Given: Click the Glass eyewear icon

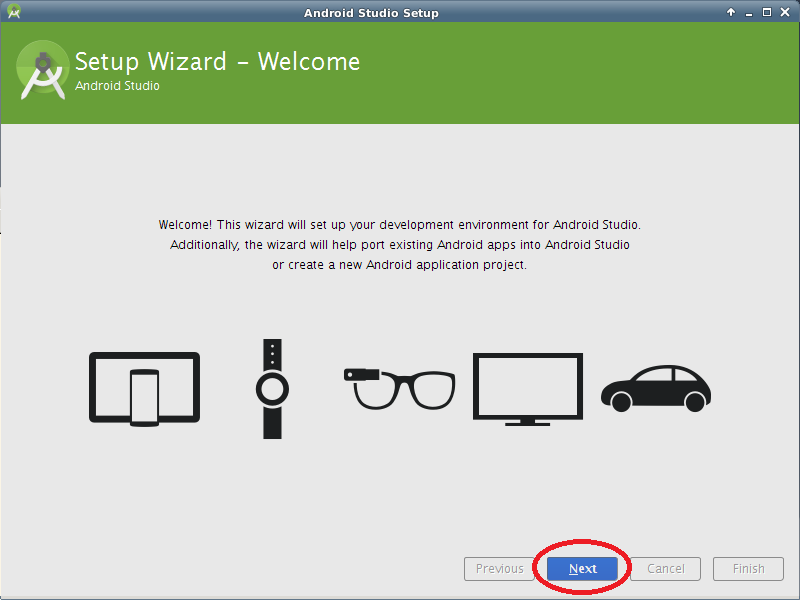Looking at the screenshot, I should [x=399, y=389].
